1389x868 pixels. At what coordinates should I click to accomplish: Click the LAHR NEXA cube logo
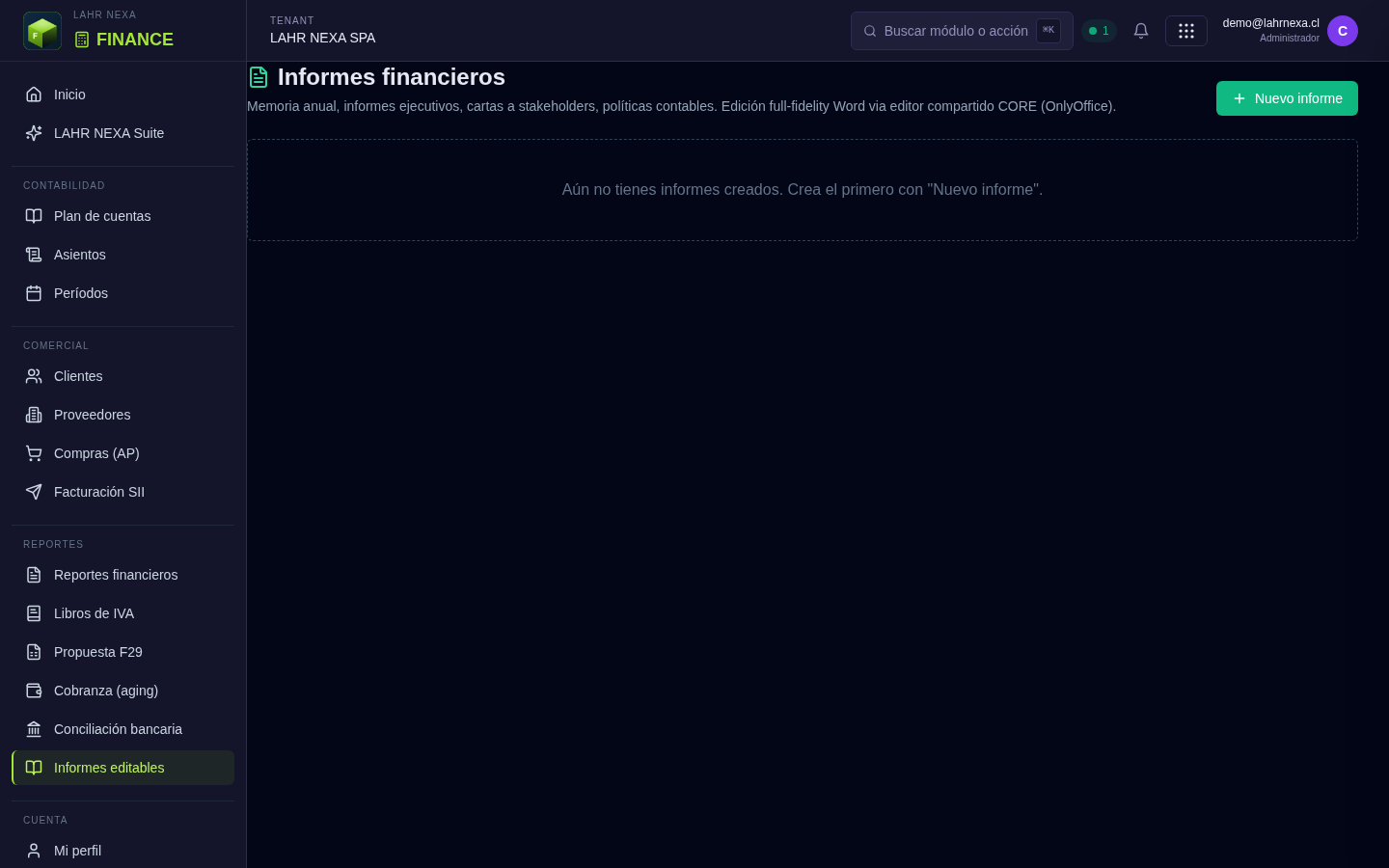pos(42,31)
